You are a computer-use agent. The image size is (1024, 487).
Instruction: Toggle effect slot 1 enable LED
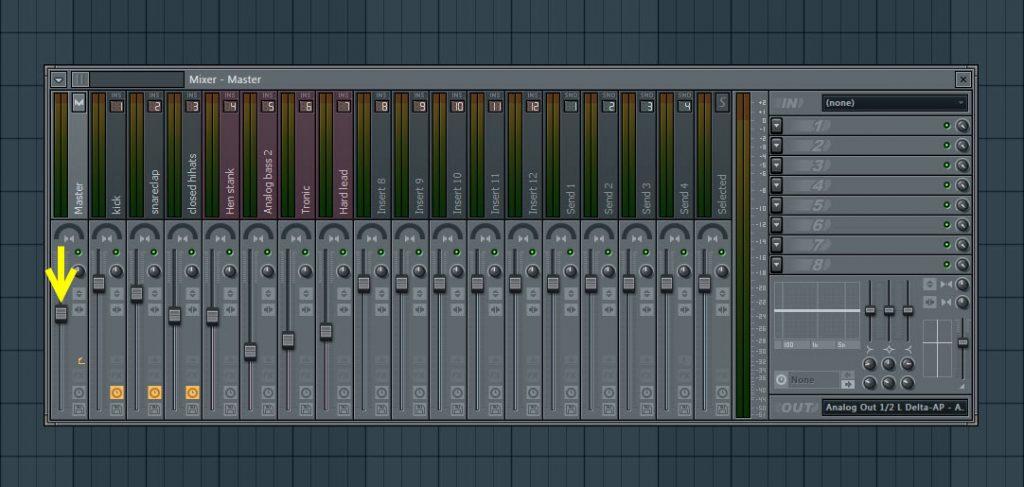pyautogui.click(x=946, y=126)
